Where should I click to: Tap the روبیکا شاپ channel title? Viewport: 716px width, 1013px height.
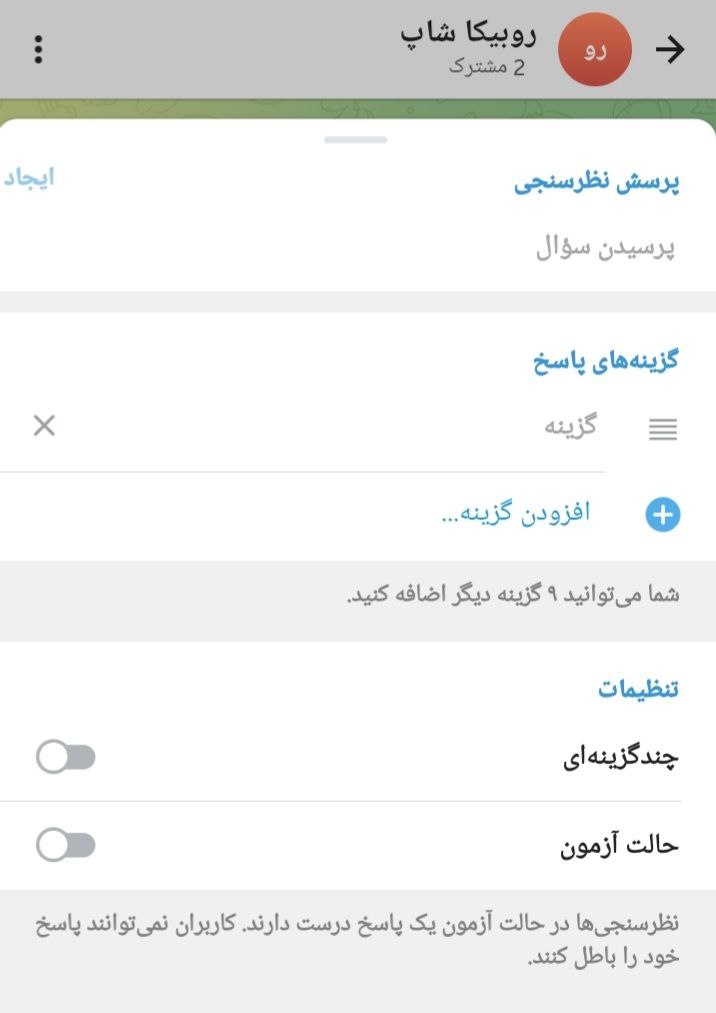pyautogui.click(x=468, y=34)
